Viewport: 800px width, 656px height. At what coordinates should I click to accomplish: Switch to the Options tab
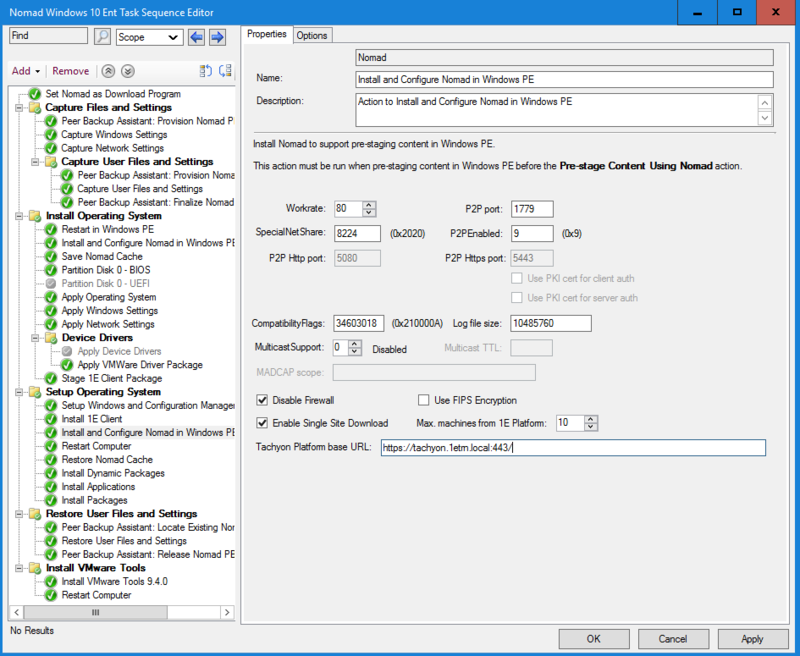(x=312, y=35)
